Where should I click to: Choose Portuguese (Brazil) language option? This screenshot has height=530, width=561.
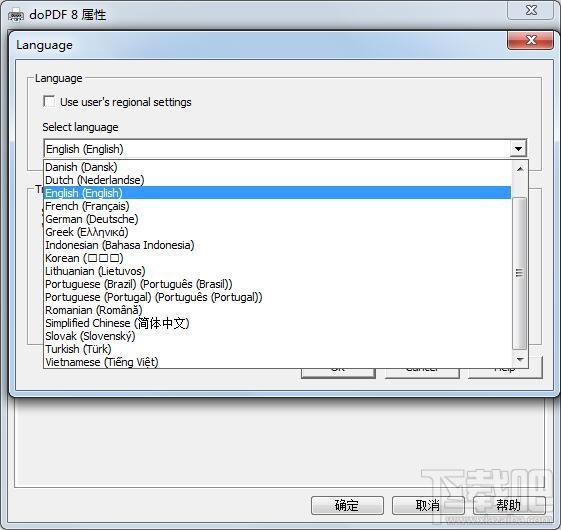click(277, 284)
